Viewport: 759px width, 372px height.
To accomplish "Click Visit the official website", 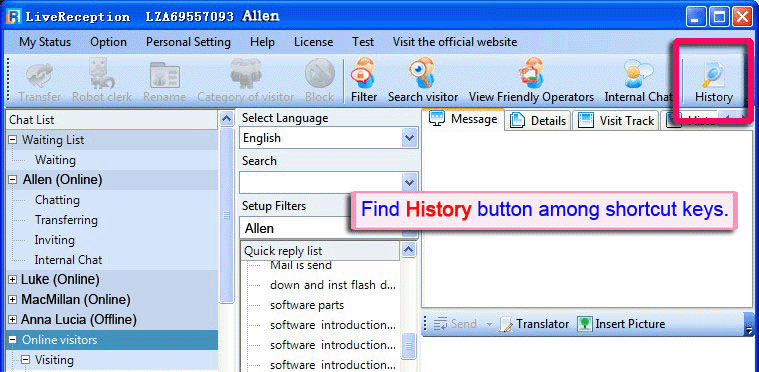I will tap(455, 42).
